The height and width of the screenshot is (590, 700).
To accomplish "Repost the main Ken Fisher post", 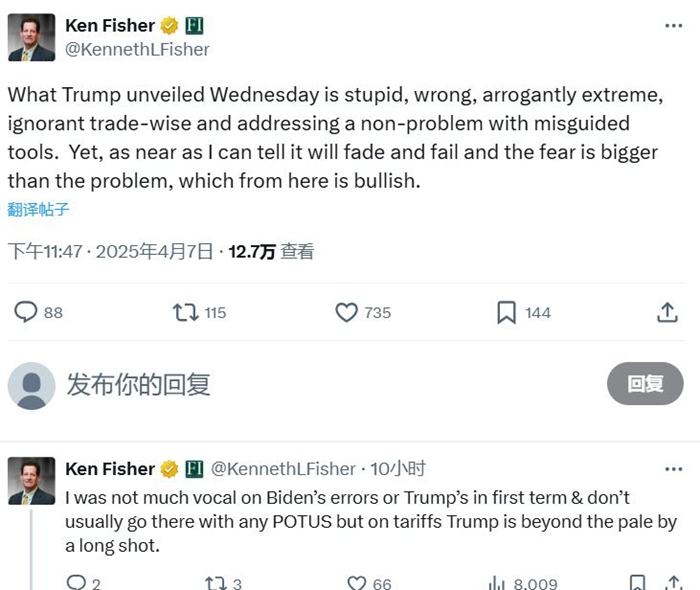I will point(185,312).
